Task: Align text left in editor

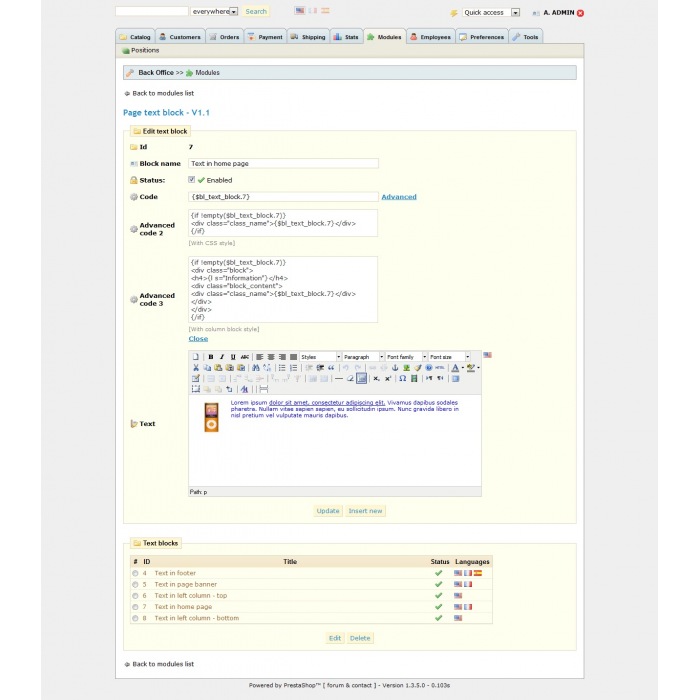Action: pyautogui.click(x=260, y=357)
